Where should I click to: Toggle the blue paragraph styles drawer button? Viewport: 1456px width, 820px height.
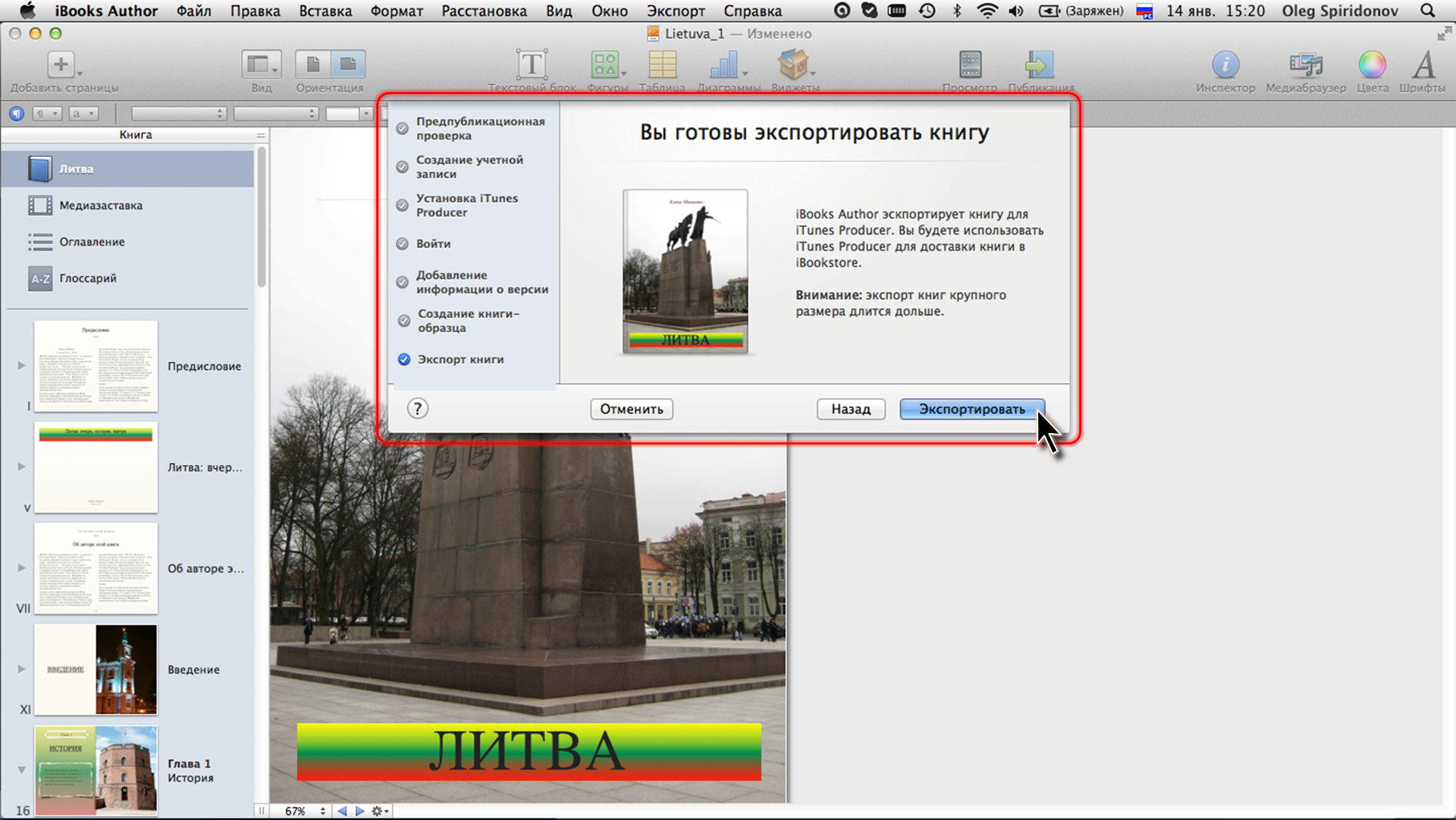coord(17,114)
